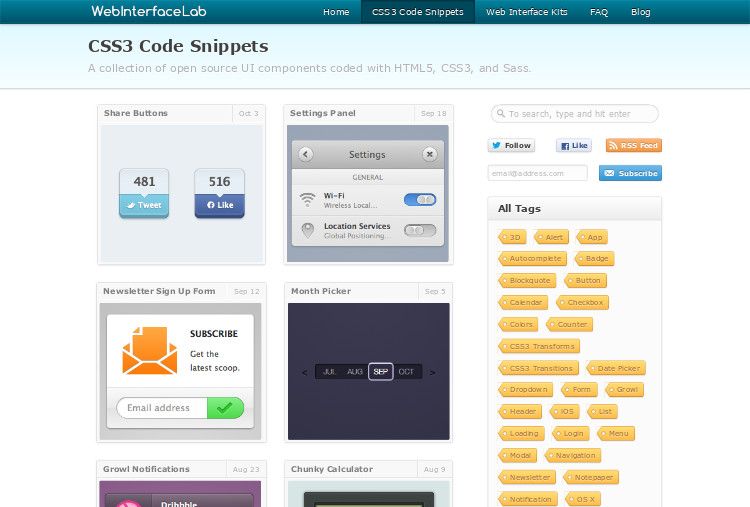Click the email address field in sidebar

(x=537, y=173)
